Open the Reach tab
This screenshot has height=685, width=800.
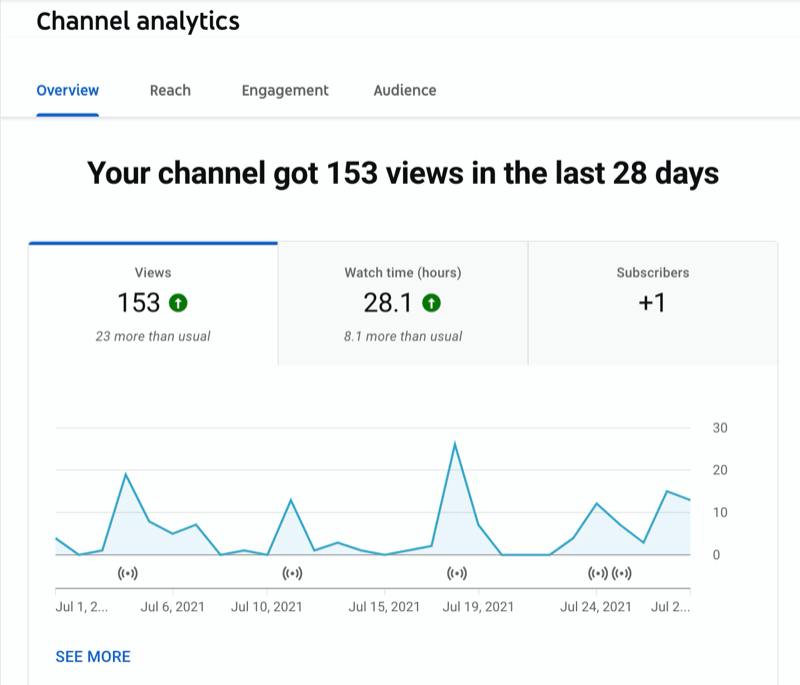point(170,90)
